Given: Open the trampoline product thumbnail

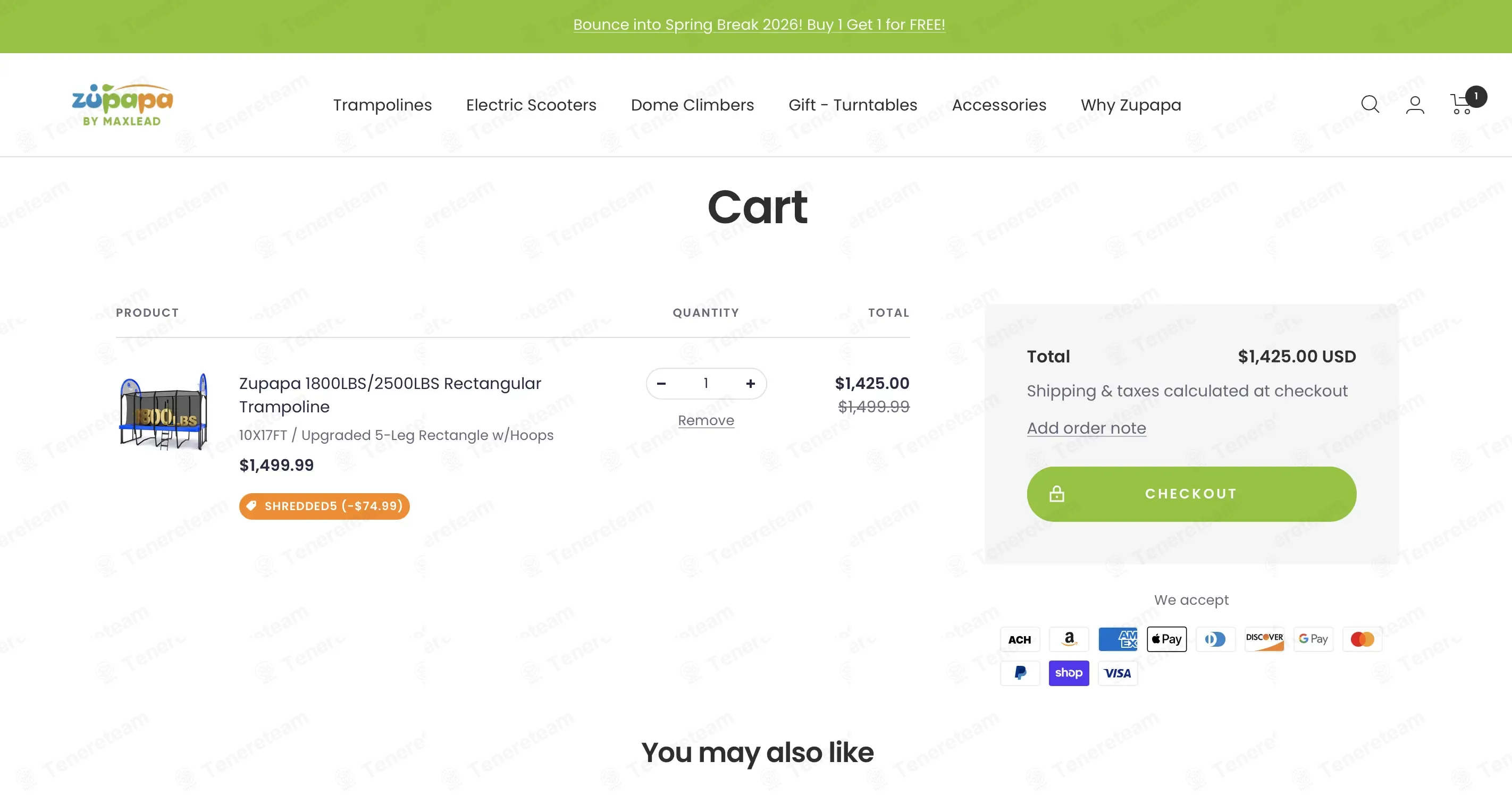Looking at the screenshot, I should point(163,412).
